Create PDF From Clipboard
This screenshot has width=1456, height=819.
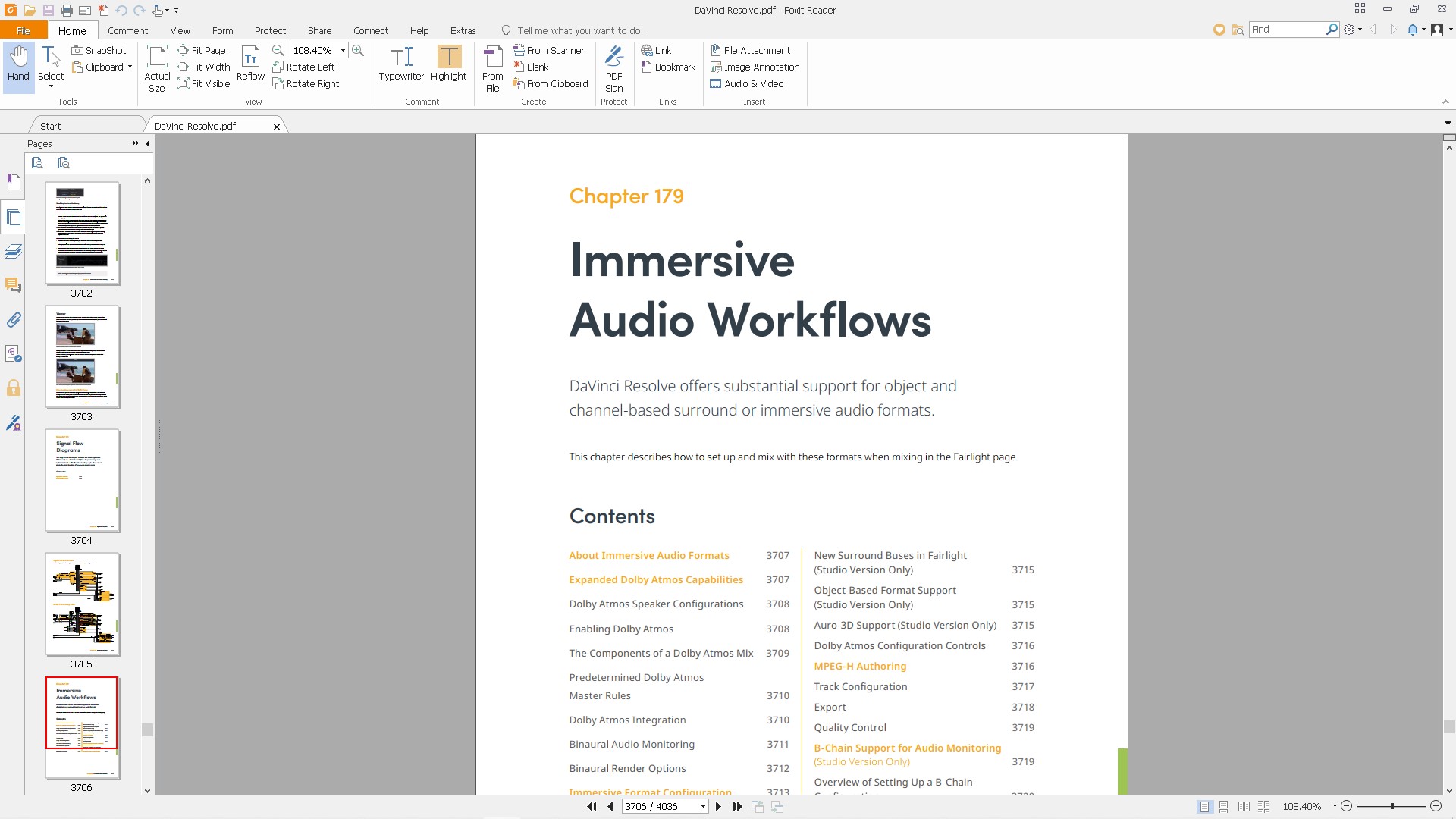[x=551, y=83]
